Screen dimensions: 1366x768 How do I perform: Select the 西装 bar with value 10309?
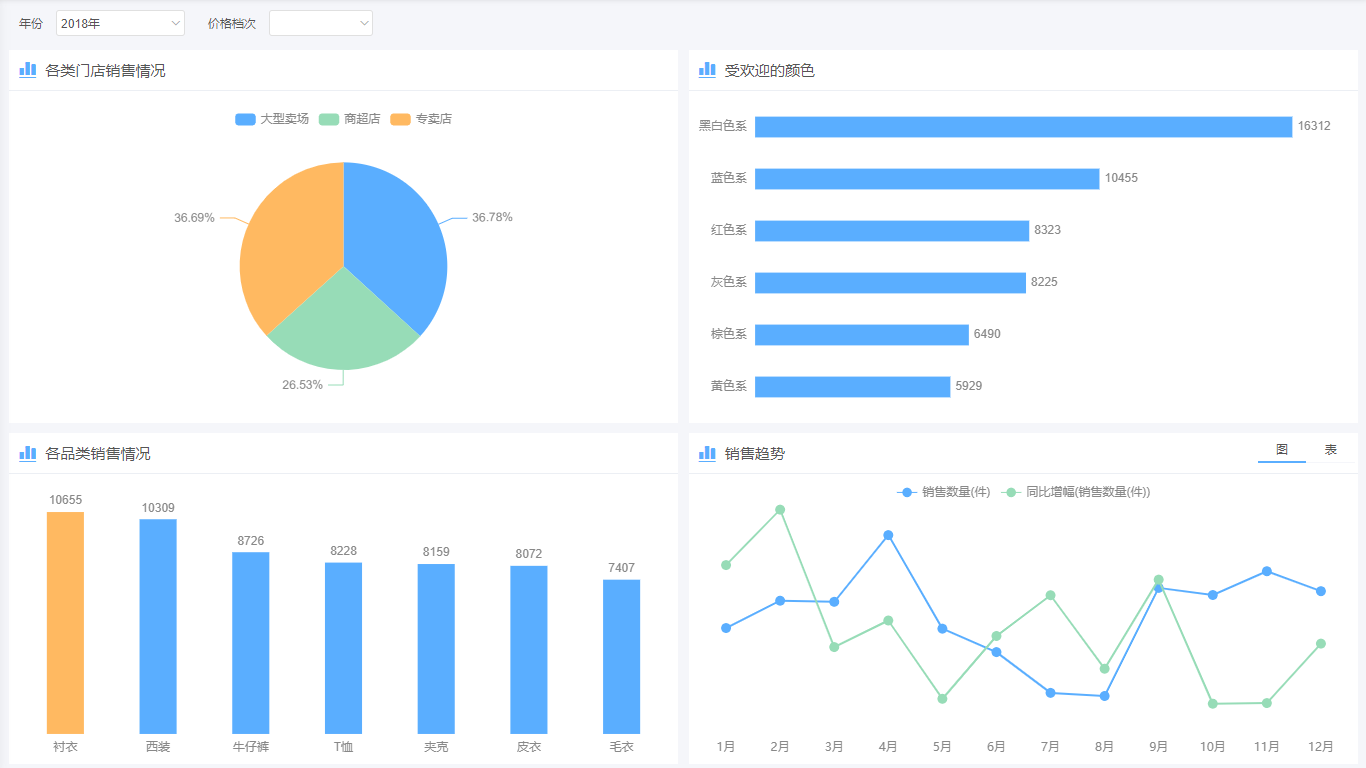pos(158,626)
